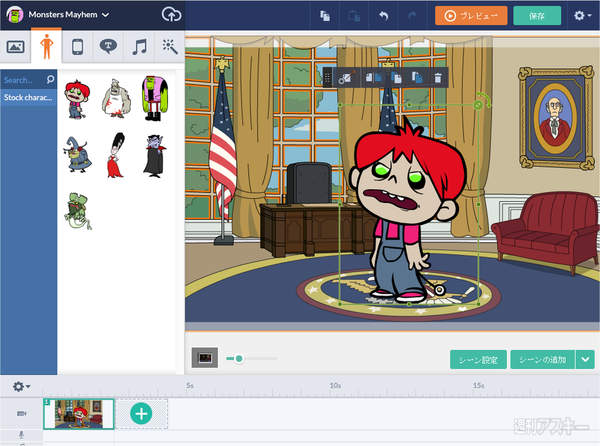Click the orange プレビュー preview button
The height and width of the screenshot is (446, 600).
point(471,16)
